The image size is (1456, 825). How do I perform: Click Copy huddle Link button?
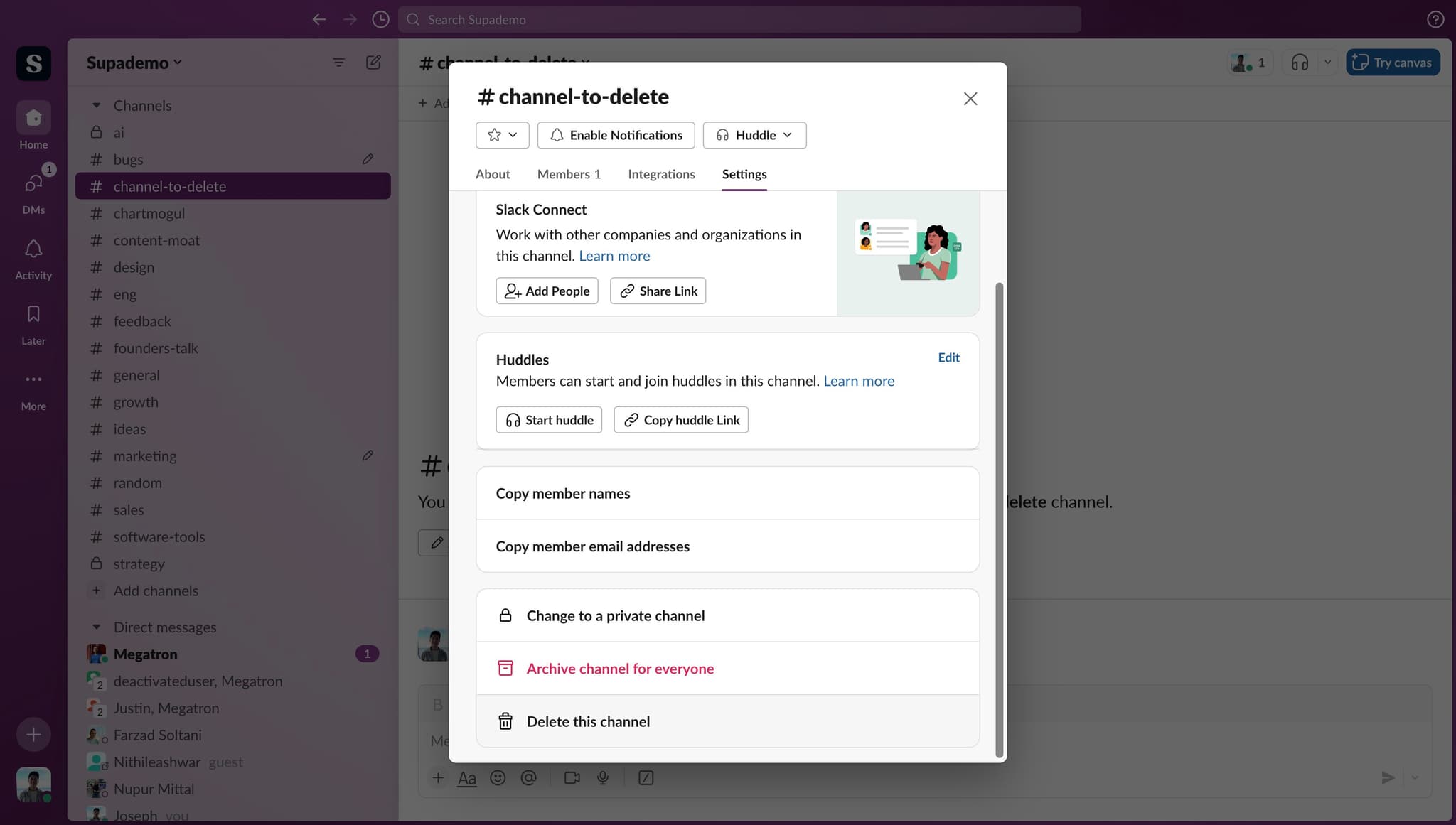(x=680, y=420)
